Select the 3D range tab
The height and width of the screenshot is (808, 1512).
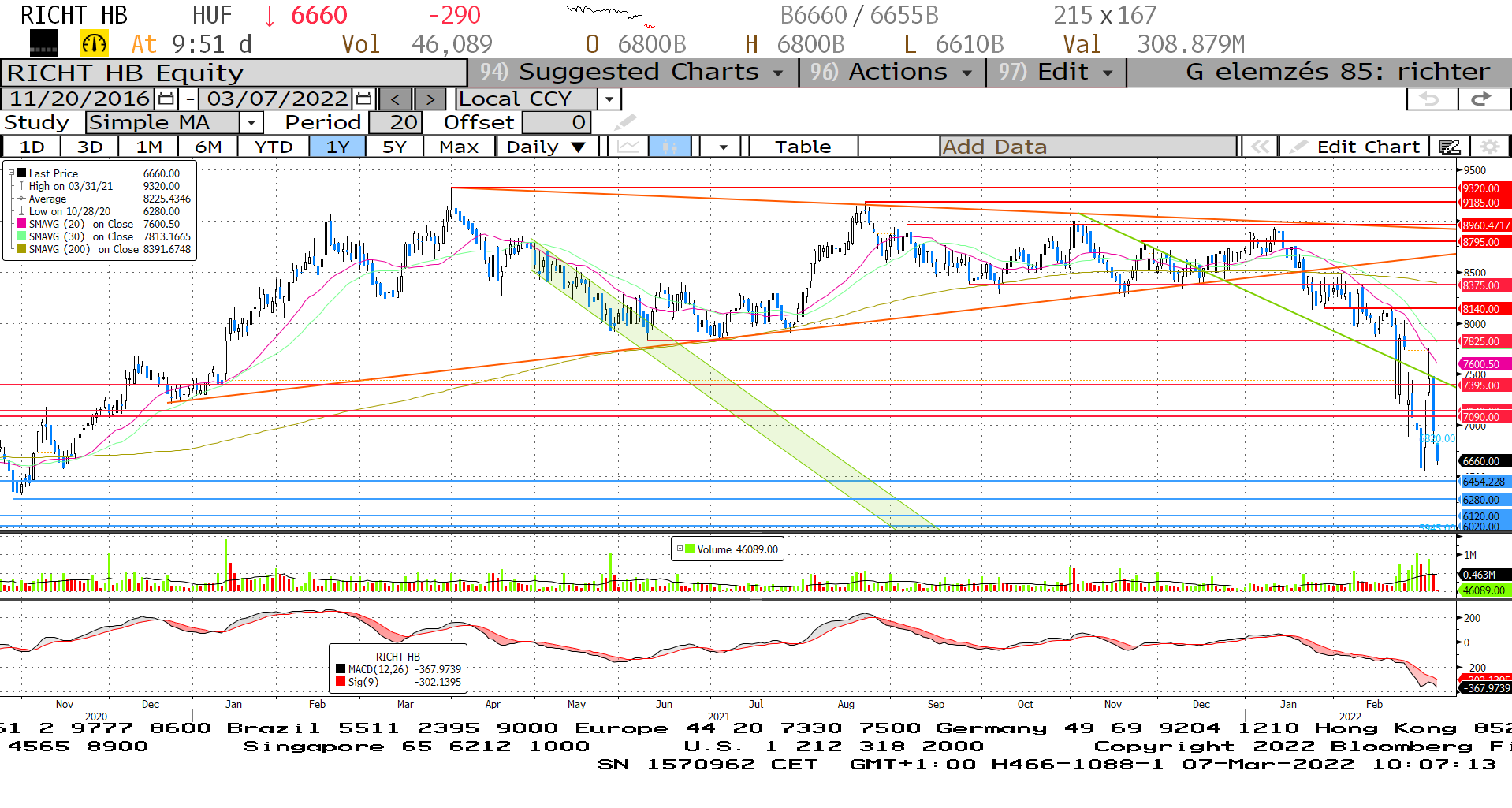90,147
